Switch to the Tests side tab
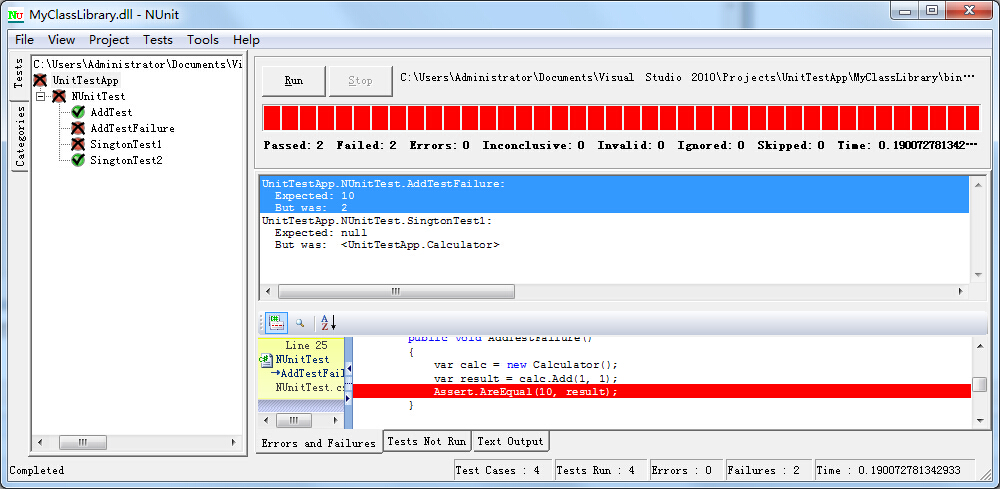1000x489 pixels. click(x=18, y=74)
